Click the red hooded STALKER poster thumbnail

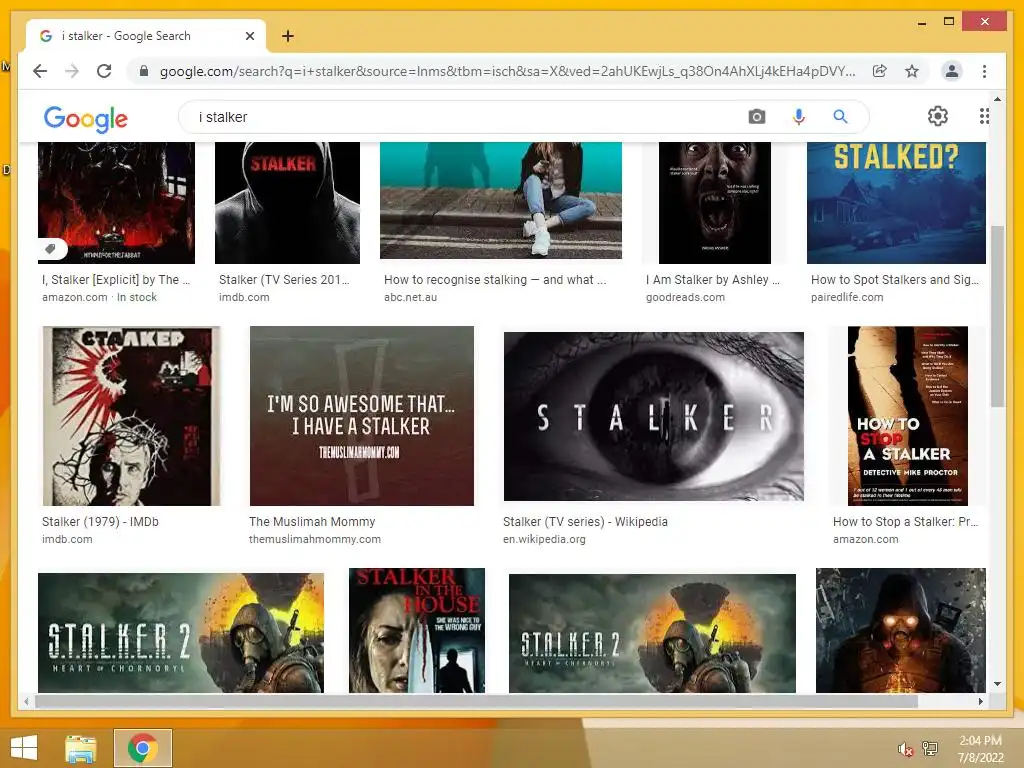click(x=287, y=202)
